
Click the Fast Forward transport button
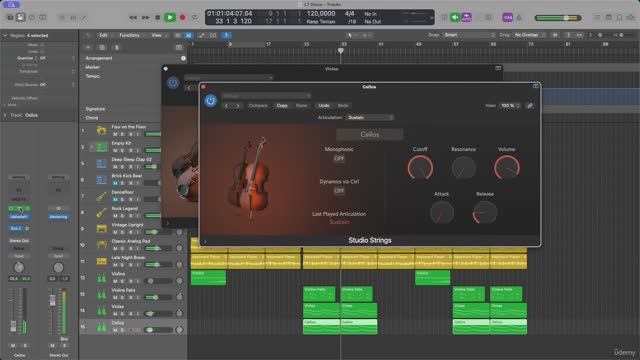pyautogui.click(x=145, y=18)
